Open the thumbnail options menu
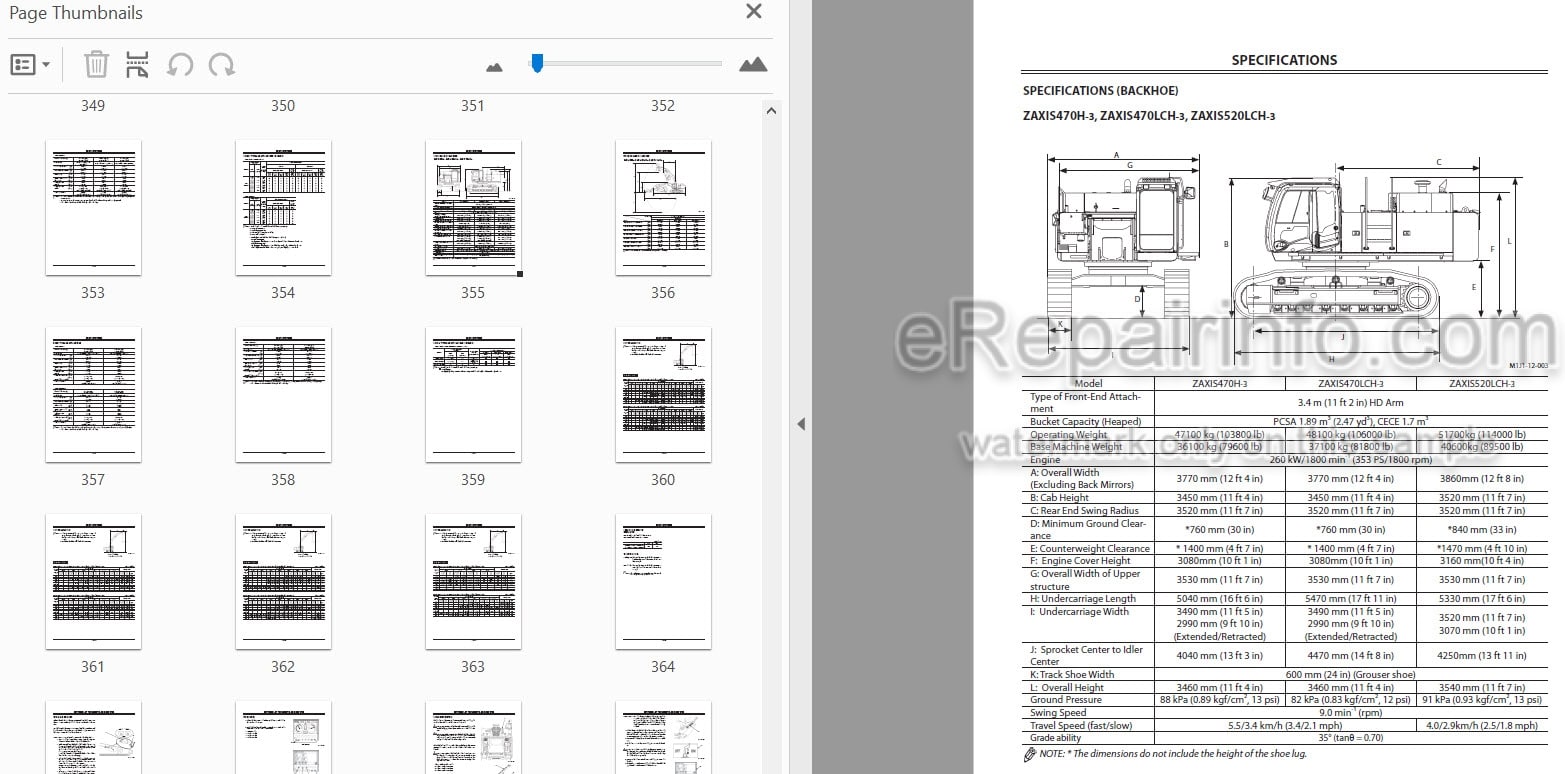 [x=30, y=65]
